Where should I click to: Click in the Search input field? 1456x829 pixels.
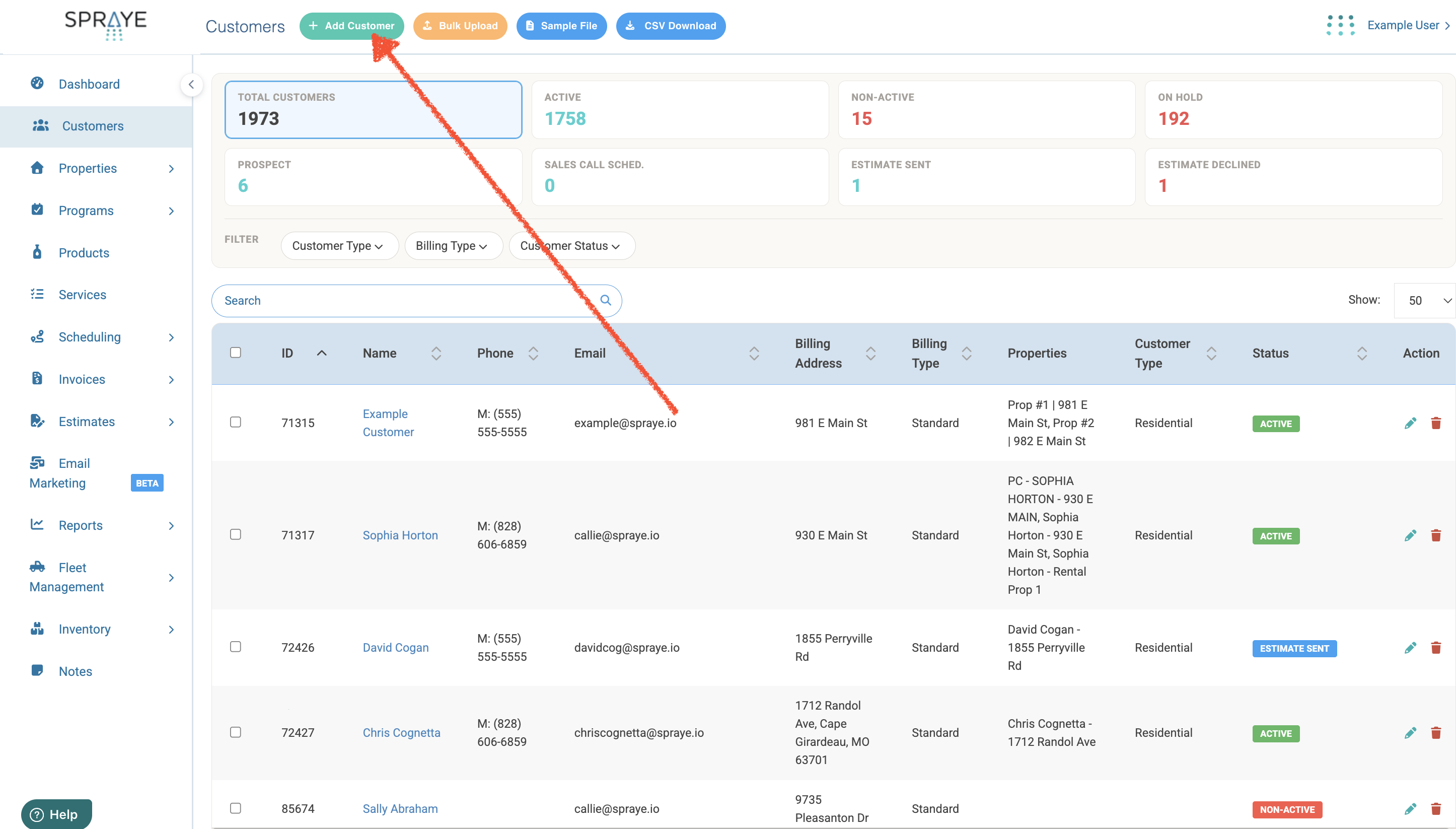coord(416,300)
